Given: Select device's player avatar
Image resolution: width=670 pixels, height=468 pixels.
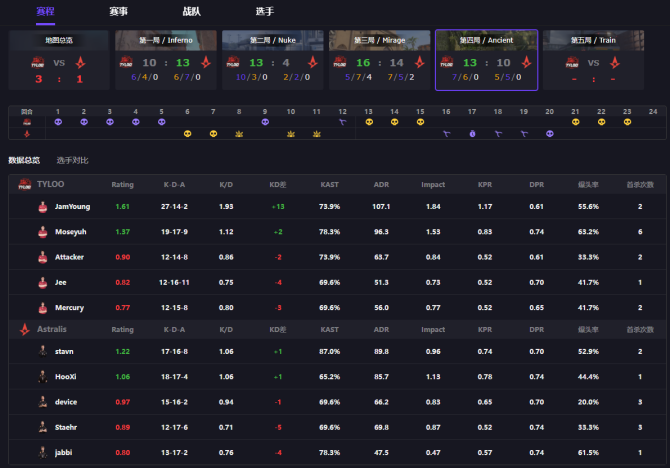Looking at the screenshot, I should pyautogui.click(x=43, y=401).
